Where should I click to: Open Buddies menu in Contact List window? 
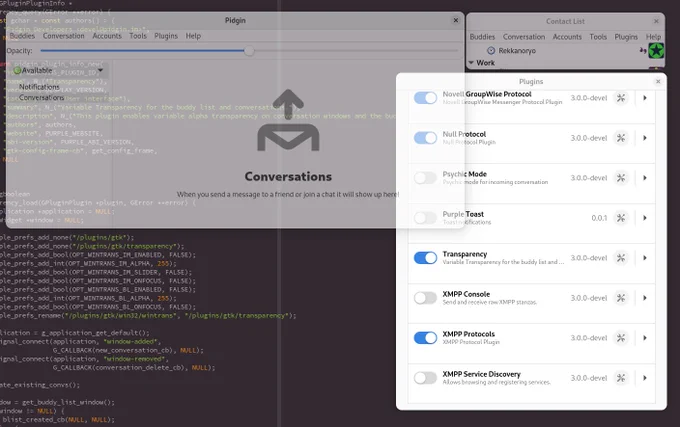point(482,37)
